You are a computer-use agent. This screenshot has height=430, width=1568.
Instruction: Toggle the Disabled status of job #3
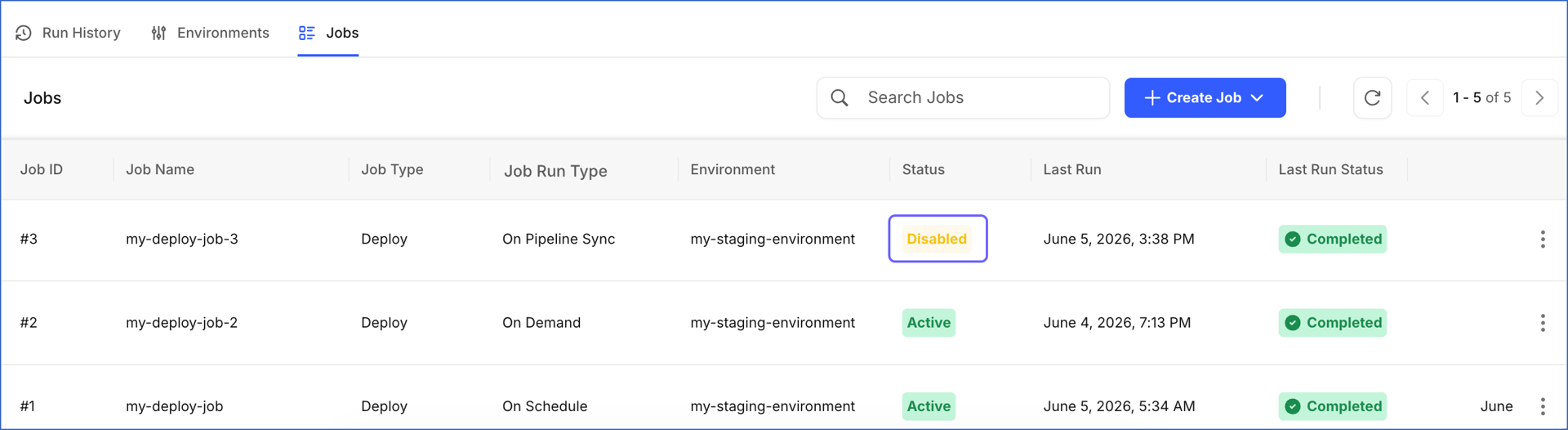point(938,239)
